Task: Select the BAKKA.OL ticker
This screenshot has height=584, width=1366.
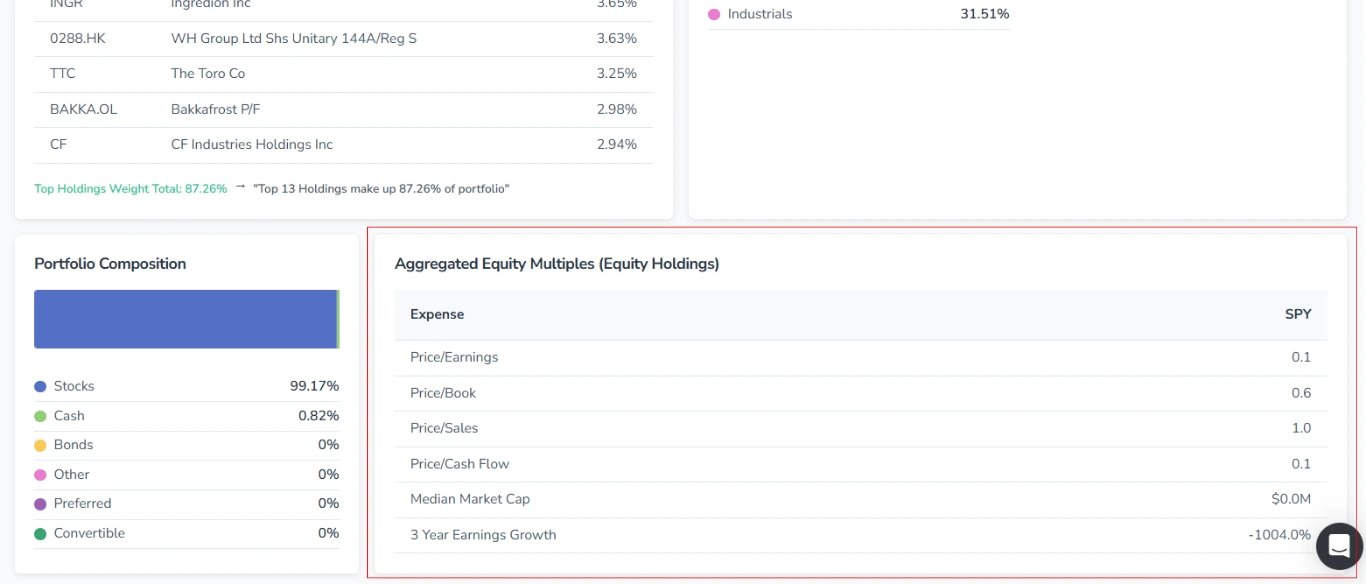Action: click(81, 109)
